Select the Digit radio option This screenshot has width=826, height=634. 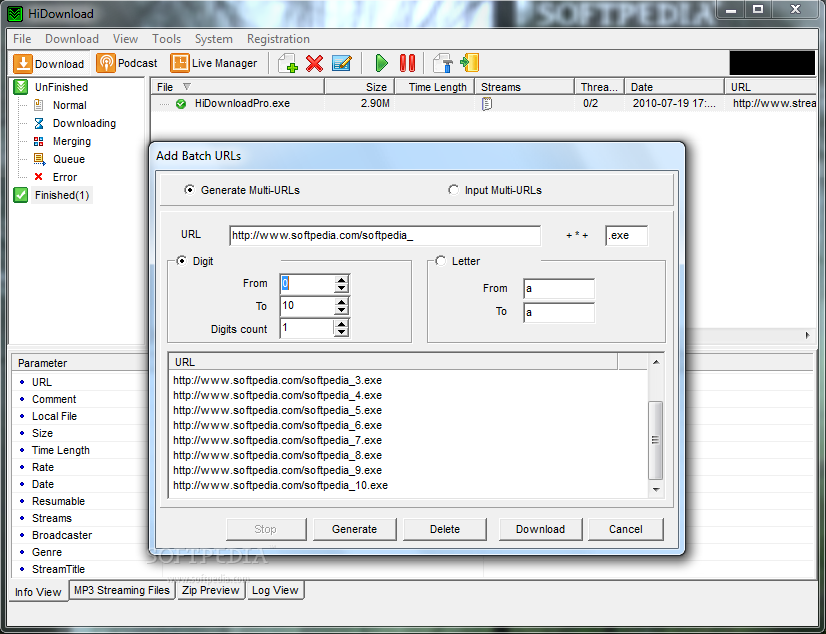click(x=181, y=261)
